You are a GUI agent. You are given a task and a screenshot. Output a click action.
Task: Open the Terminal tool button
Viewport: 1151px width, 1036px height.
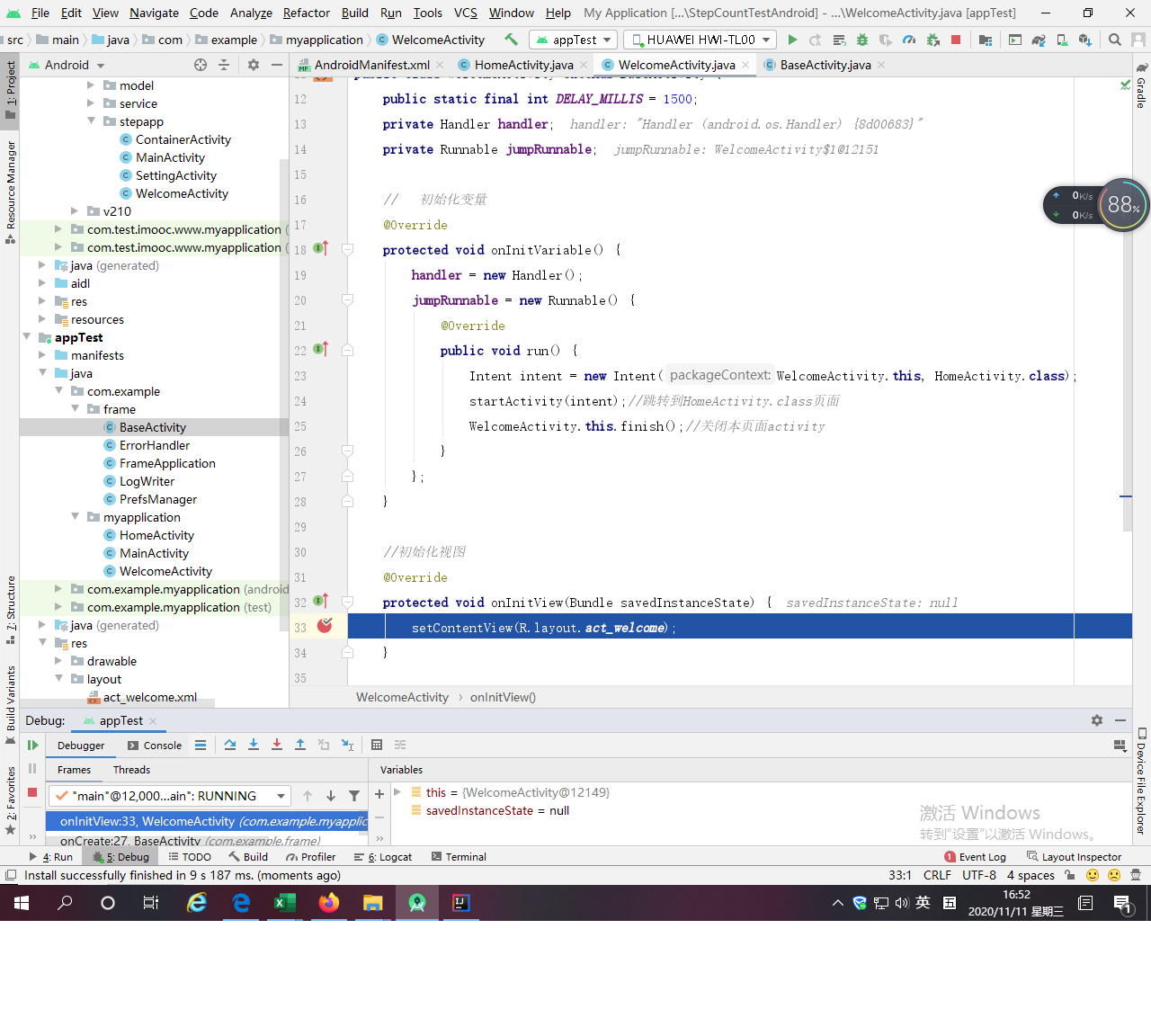pyautogui.click(x=459, y=857)
